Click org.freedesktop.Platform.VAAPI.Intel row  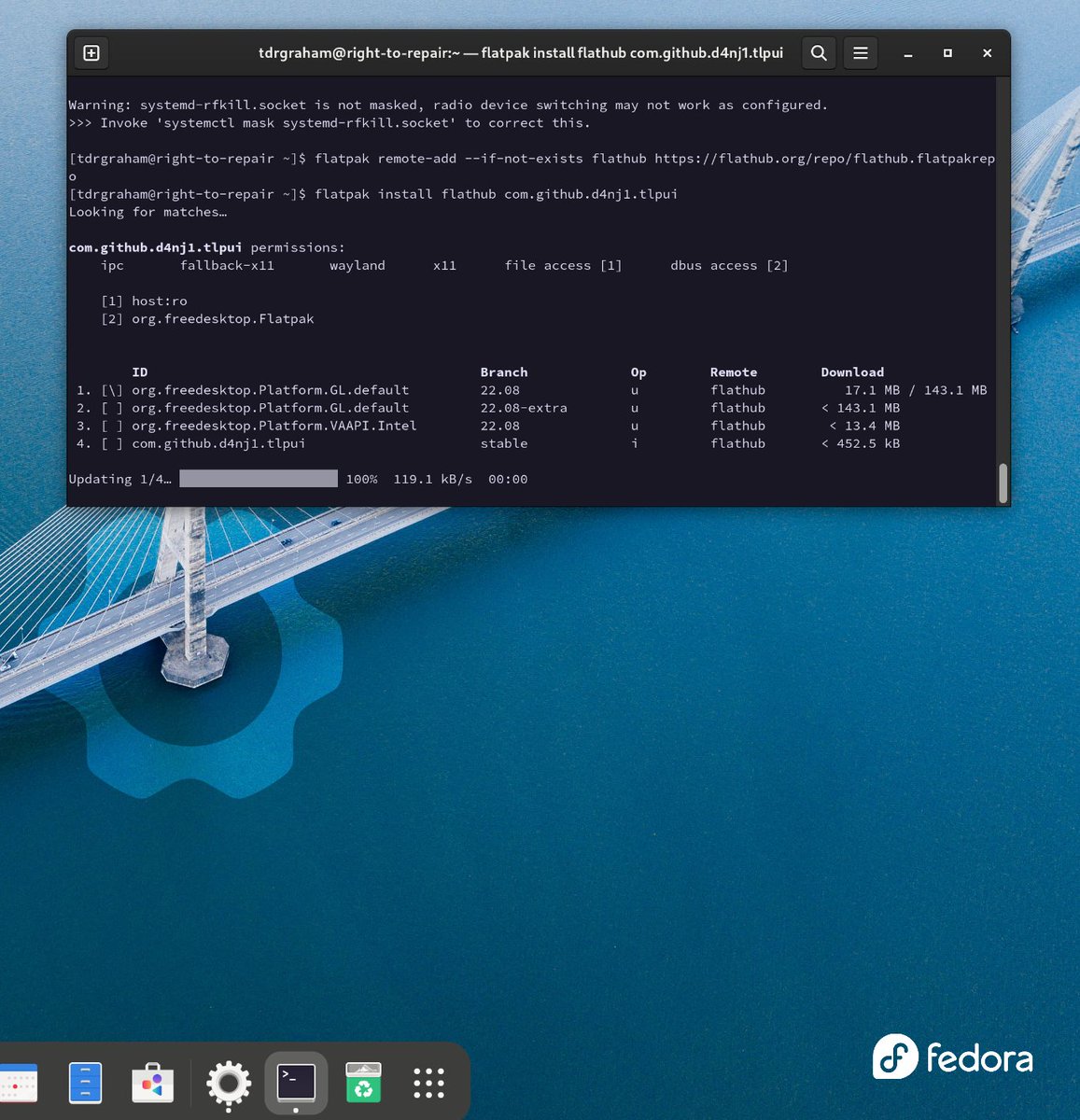488,426
